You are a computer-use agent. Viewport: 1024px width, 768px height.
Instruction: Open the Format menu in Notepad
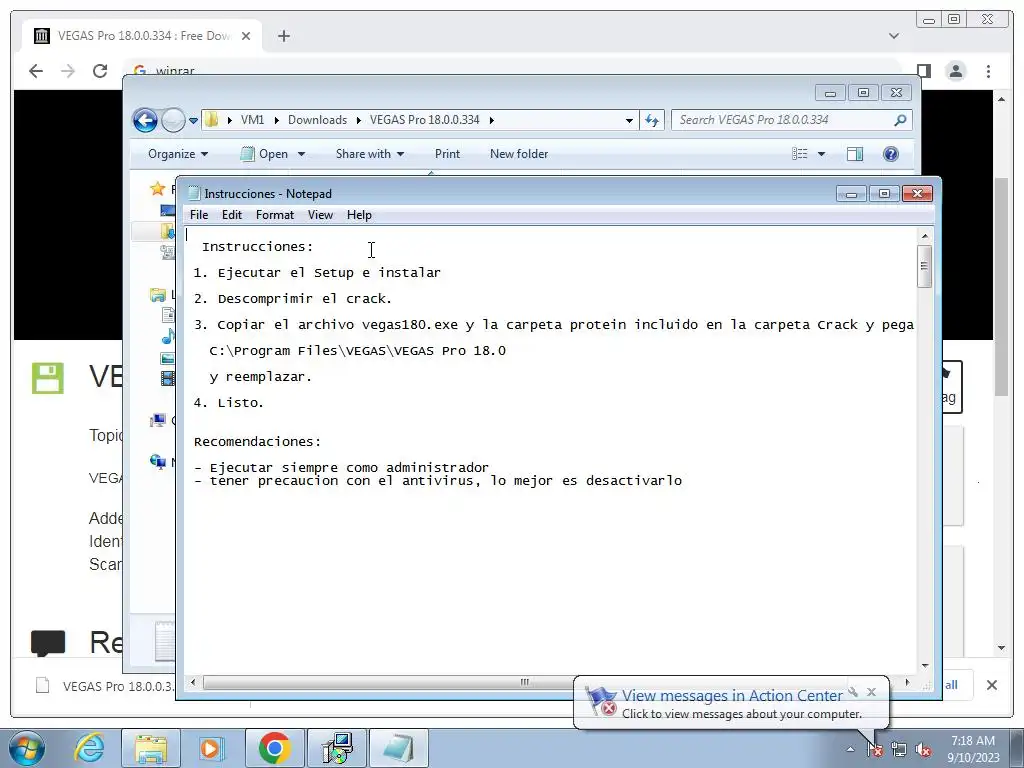[x=274, y=215]
